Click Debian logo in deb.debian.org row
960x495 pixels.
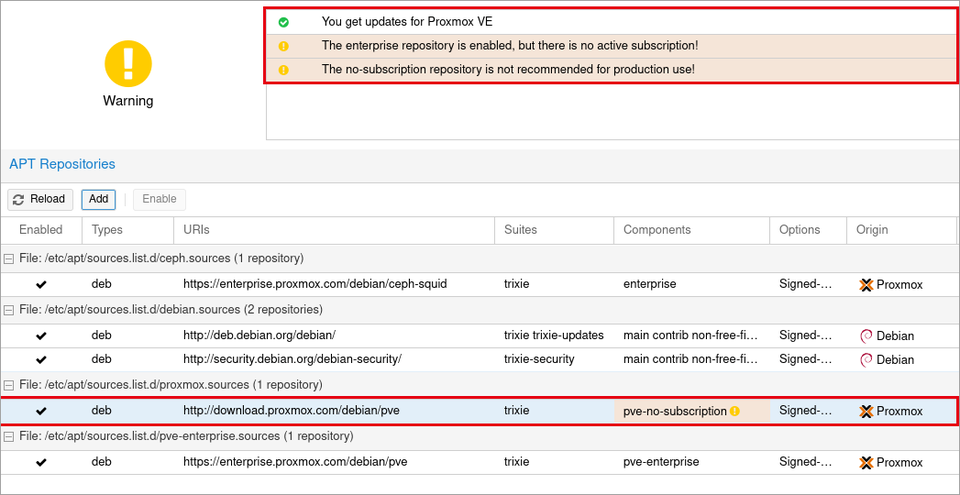pos(866,336)
